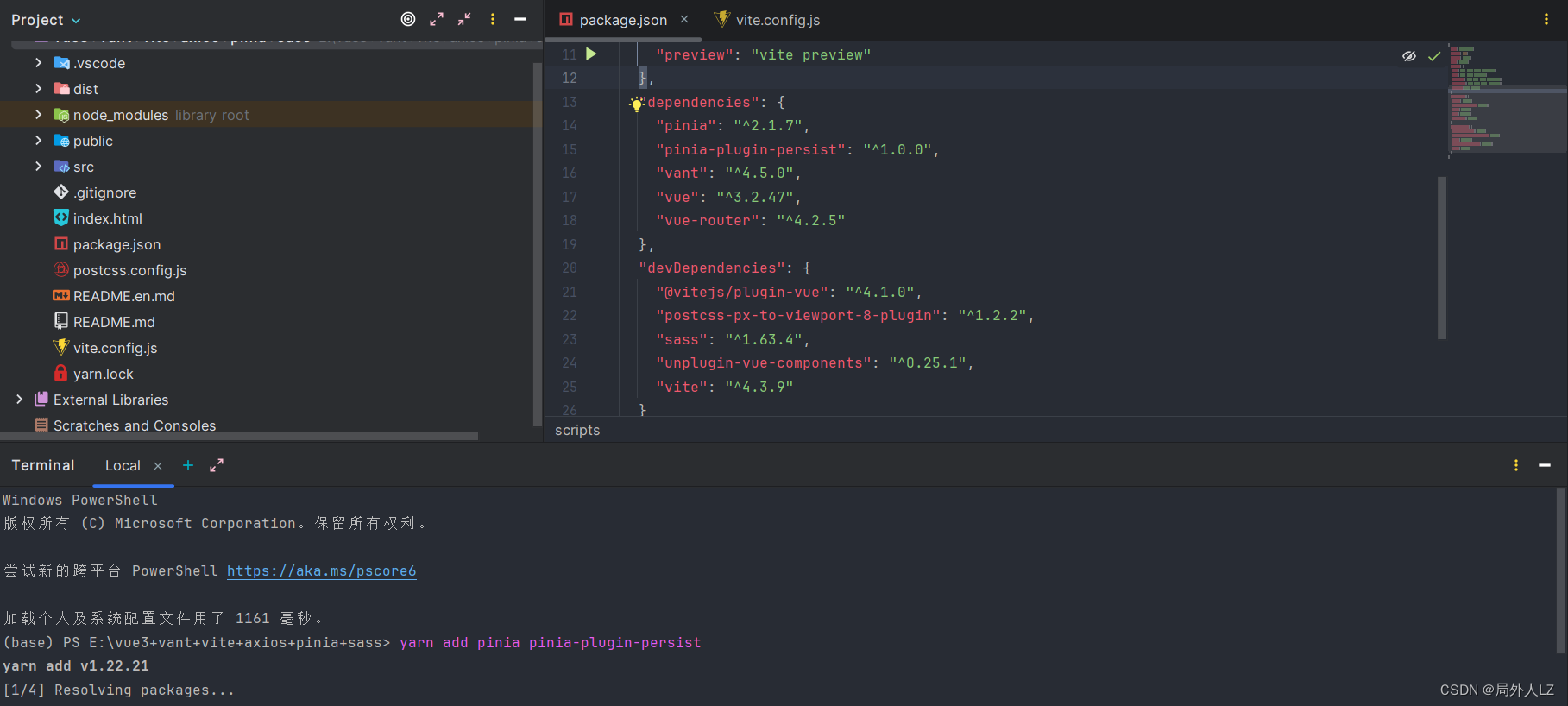Click the "pinia-plugin-persist" dependency line
The height and width of the screenshot is (706, 1568).
pos(797,150)
